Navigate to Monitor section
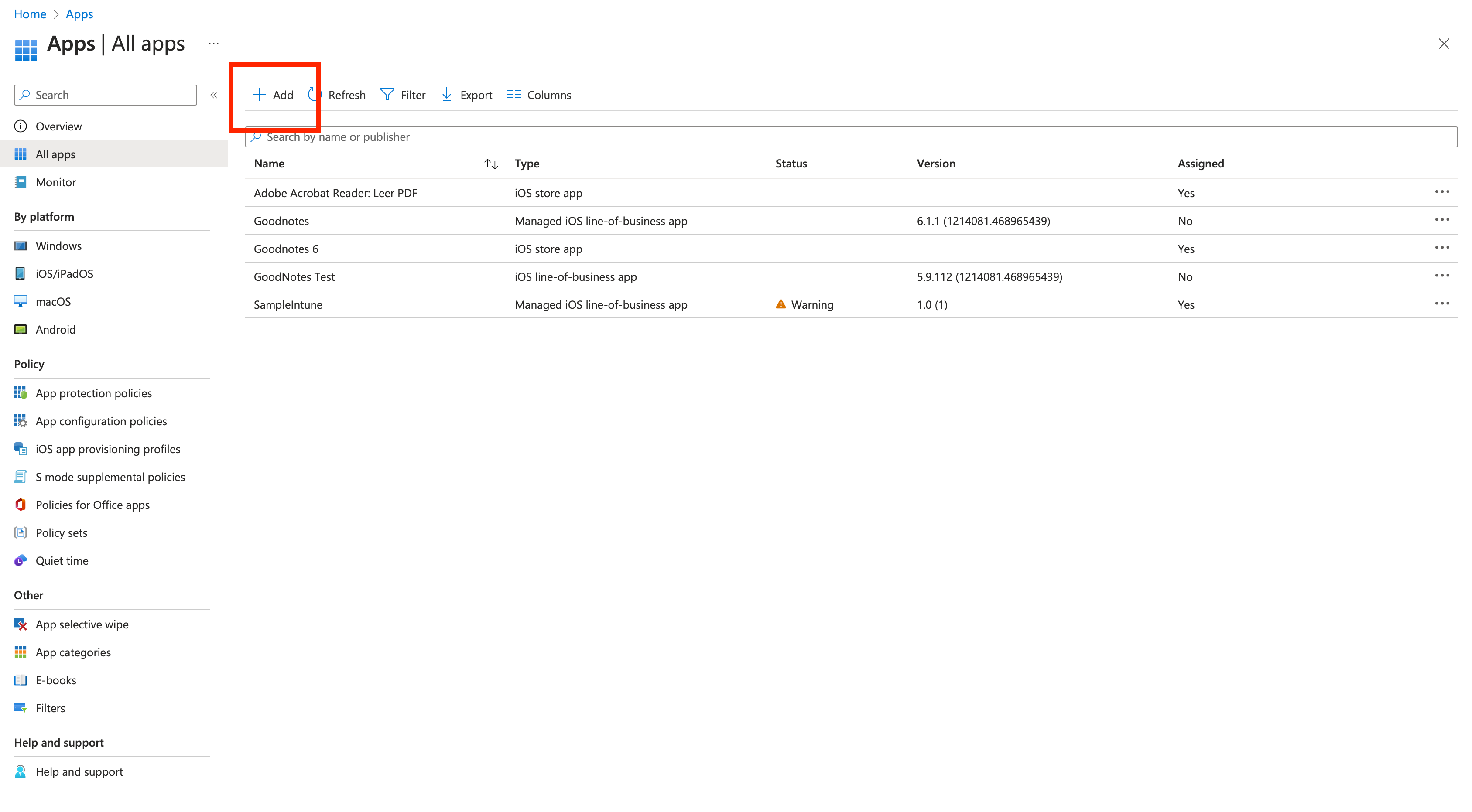The width and height of the screenshot is (1472, 812). [55, 182]
